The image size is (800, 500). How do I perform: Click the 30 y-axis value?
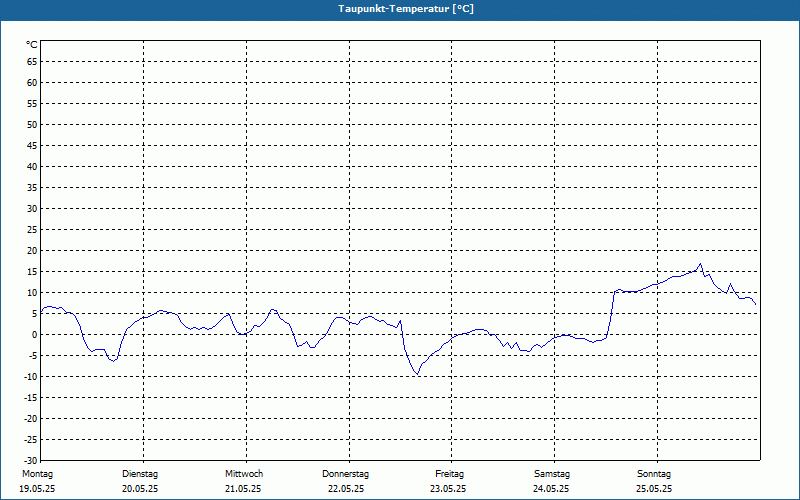[x=32, y=209]
